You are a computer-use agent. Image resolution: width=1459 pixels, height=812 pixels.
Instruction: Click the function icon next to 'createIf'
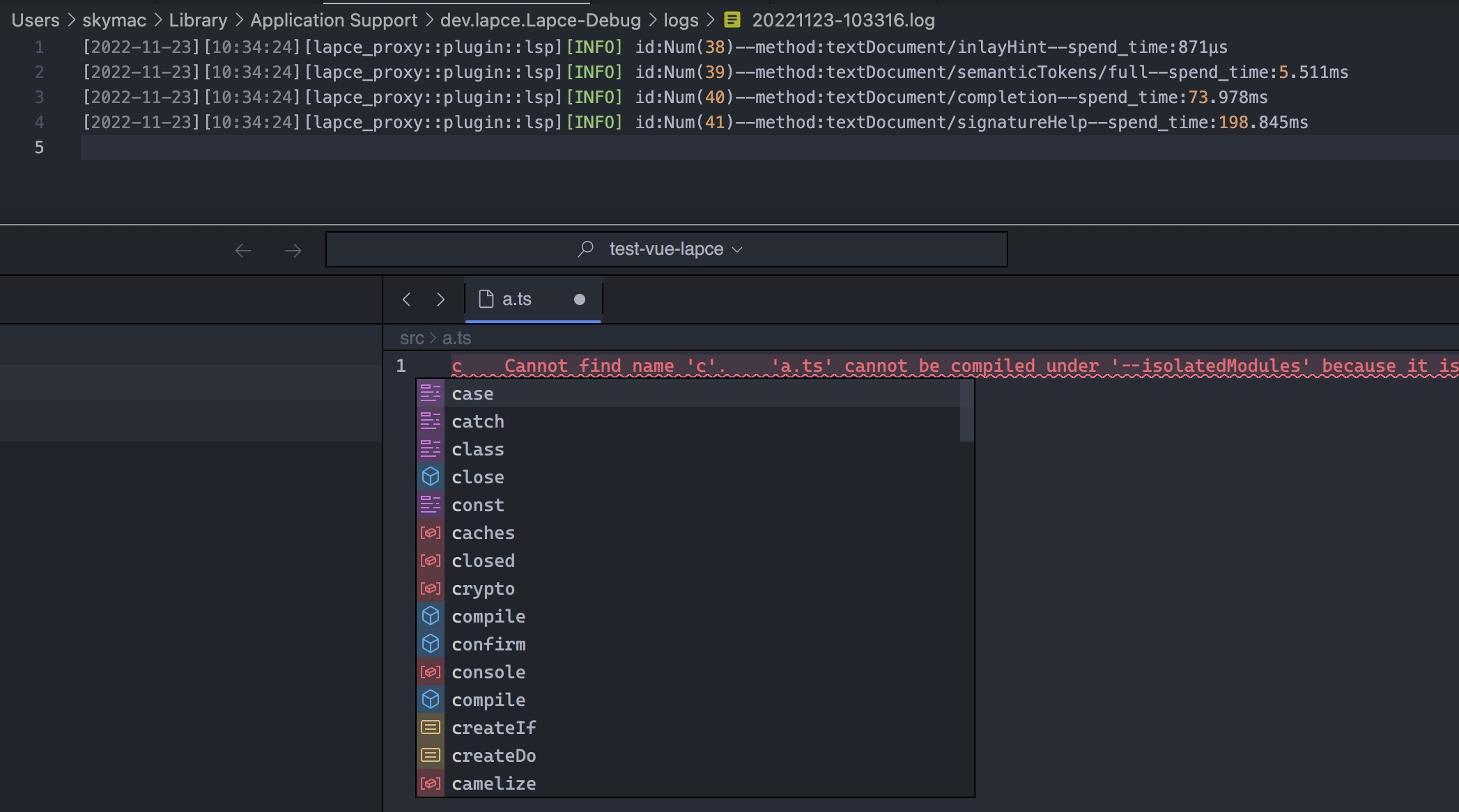[x=431, y=727]
